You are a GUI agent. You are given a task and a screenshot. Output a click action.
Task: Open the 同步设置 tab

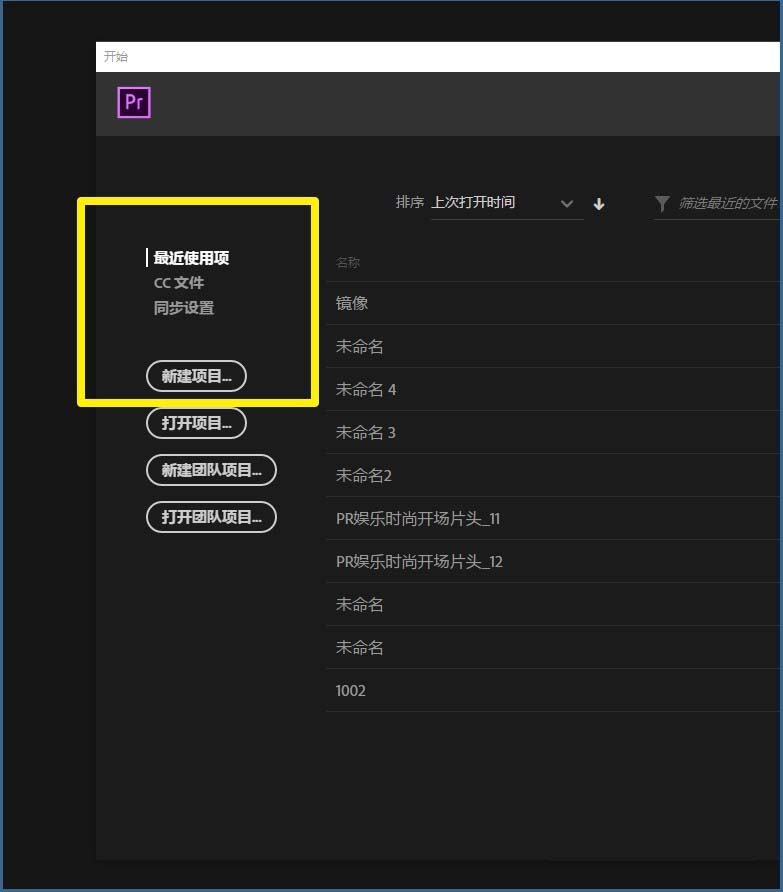tap(184, 308)
